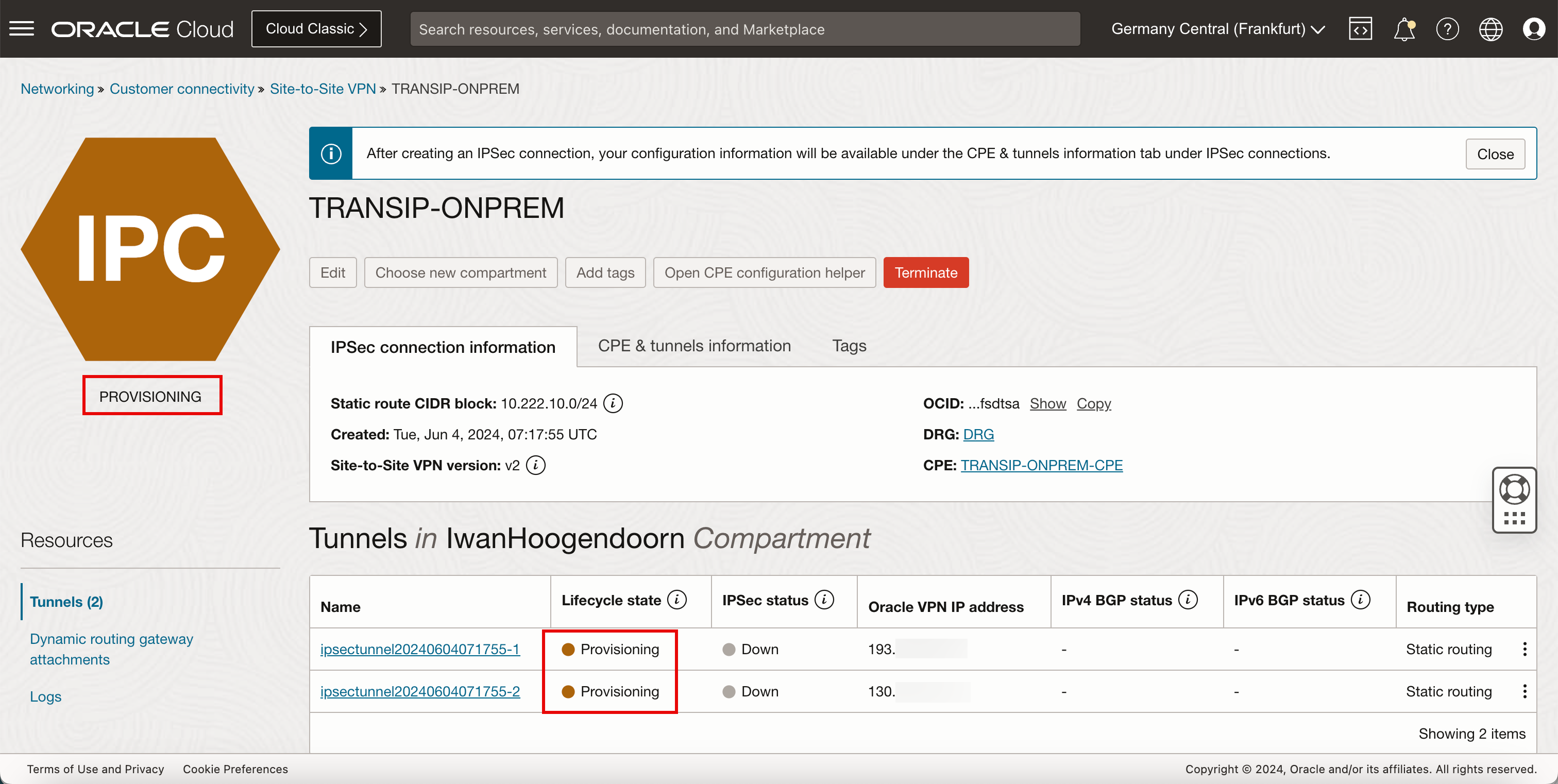Open the language globe icon
1558x784 pixels.
pyautogui.click(x=1491, y=29)
